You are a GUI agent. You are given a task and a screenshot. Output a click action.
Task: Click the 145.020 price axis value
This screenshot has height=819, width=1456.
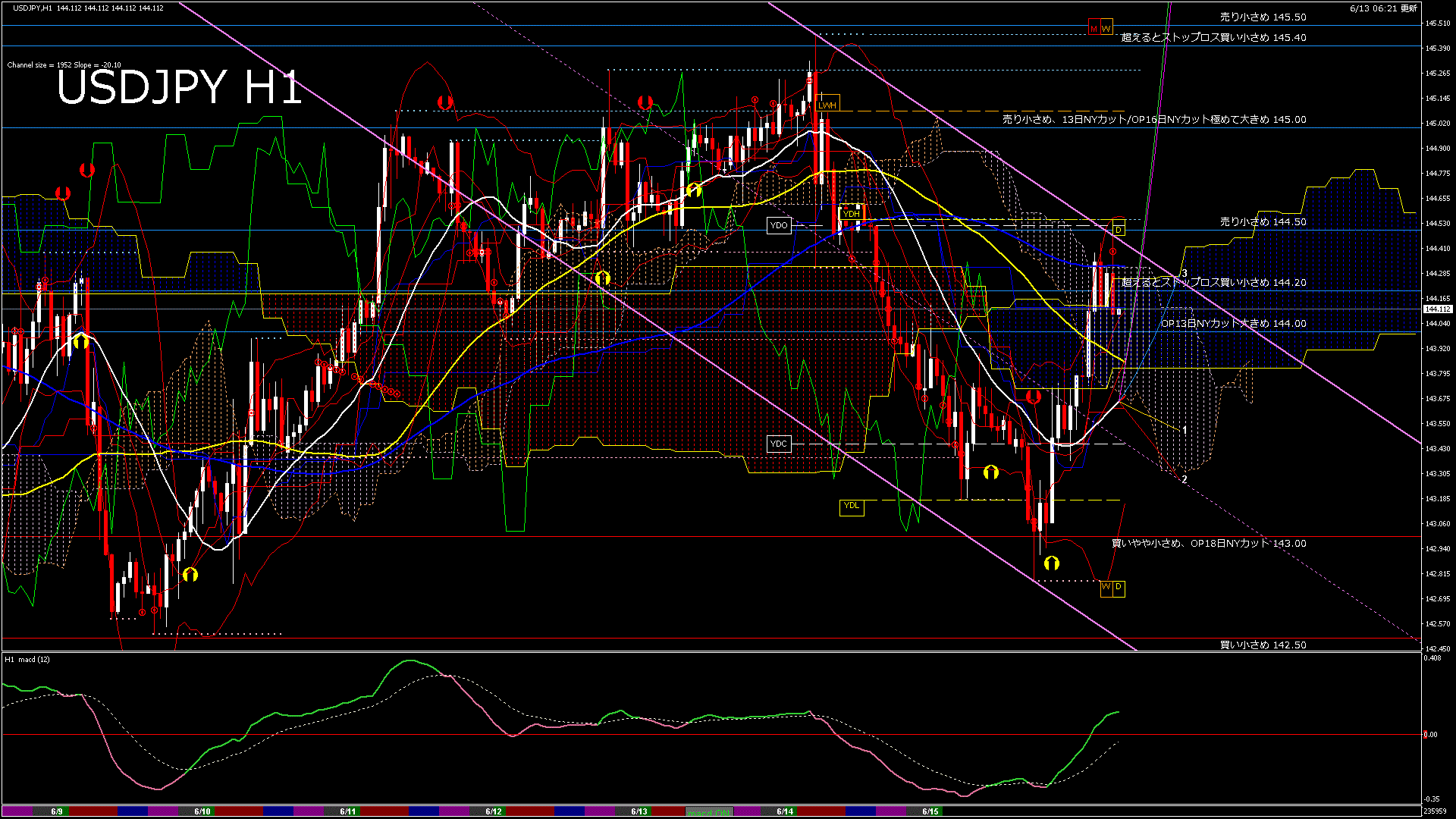[x=1438, y=124]
